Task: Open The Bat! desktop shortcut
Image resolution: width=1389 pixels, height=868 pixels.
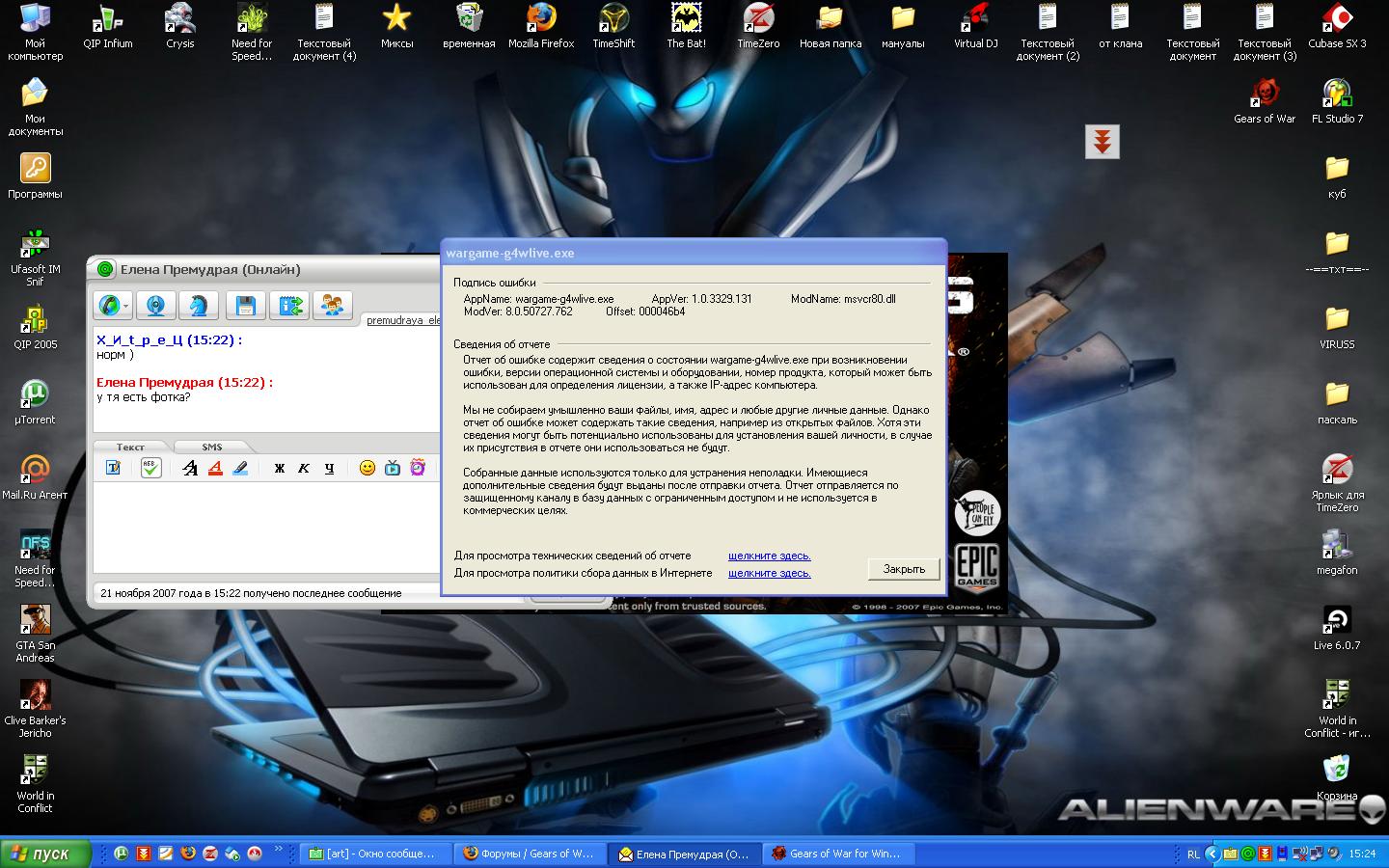Action: pos(686,26)
